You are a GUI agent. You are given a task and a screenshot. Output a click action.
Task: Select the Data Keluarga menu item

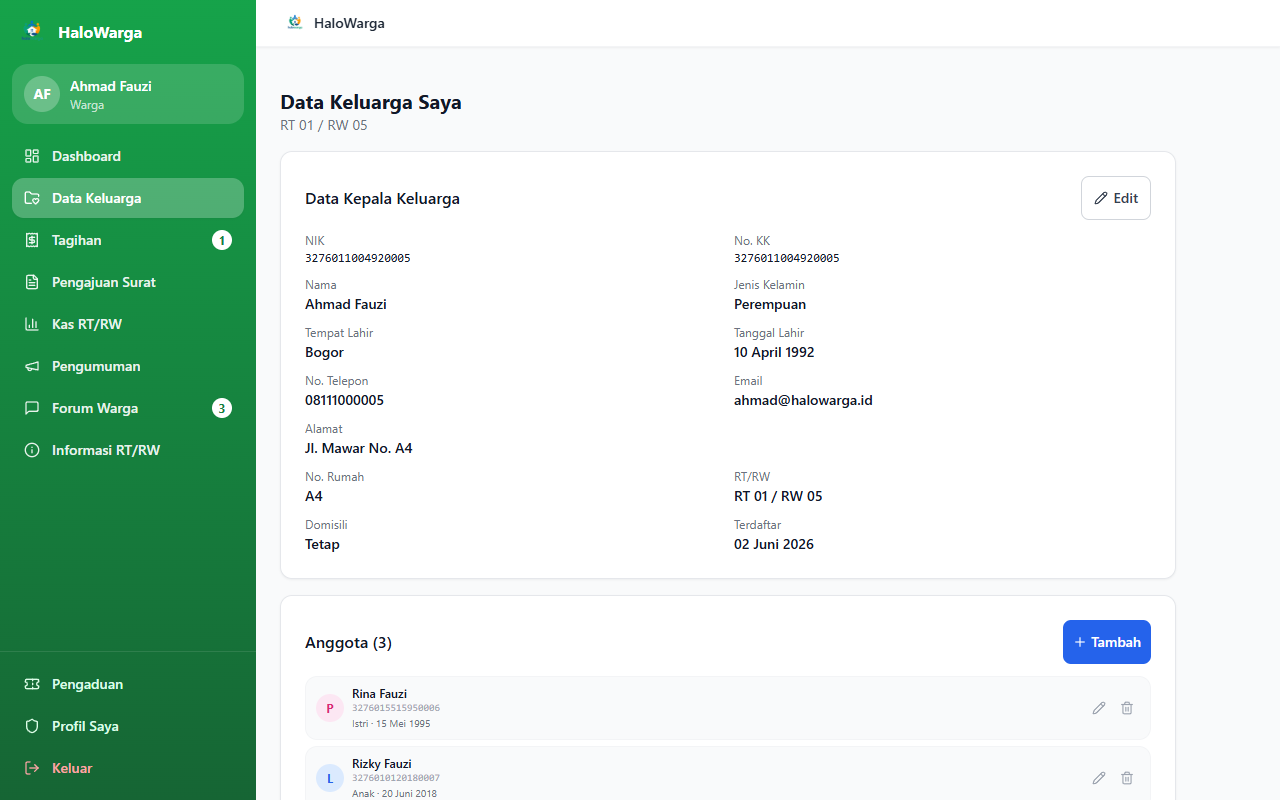(x=128, y=198)
